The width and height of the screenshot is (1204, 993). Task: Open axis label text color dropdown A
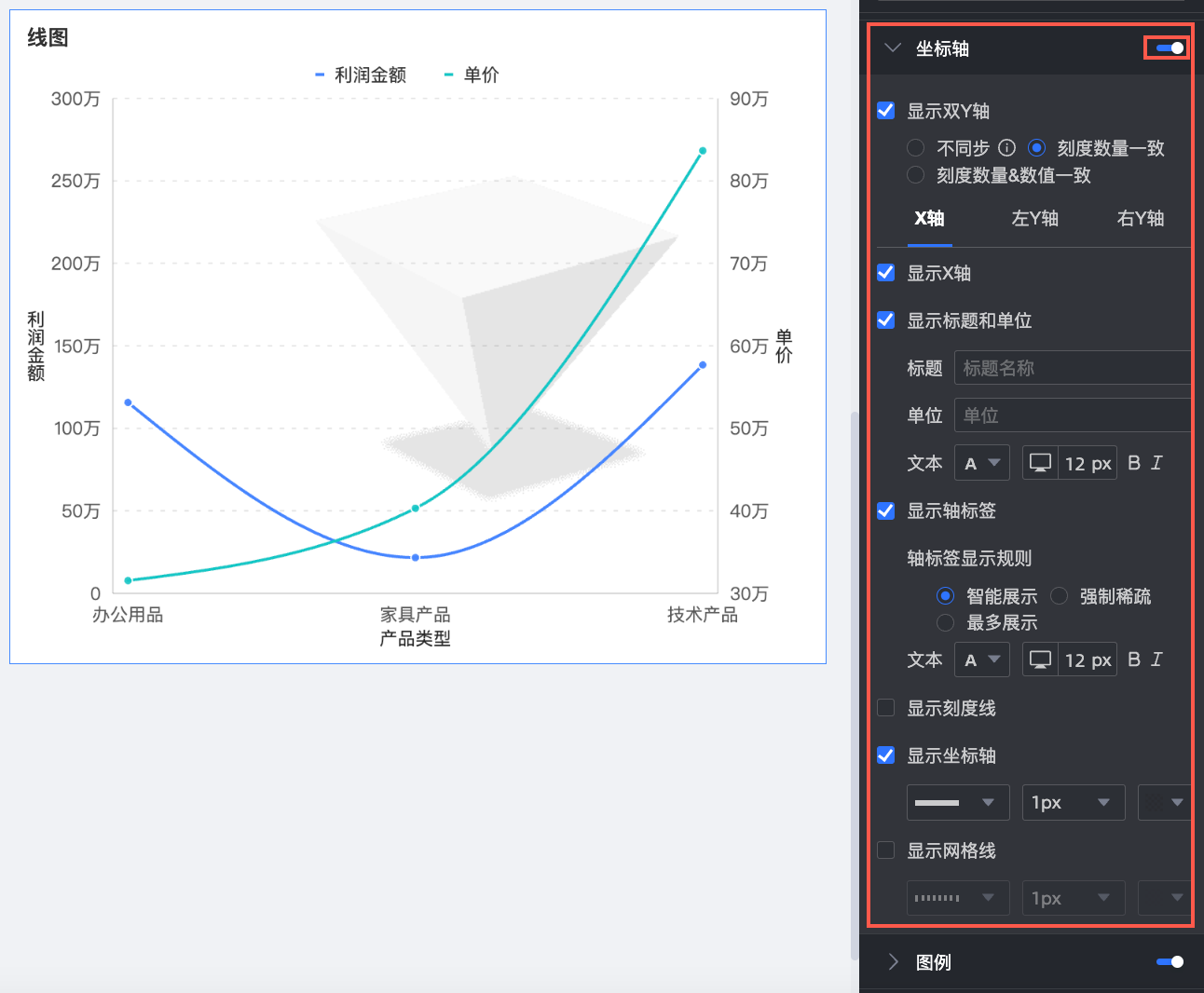(x=982, y=659)
